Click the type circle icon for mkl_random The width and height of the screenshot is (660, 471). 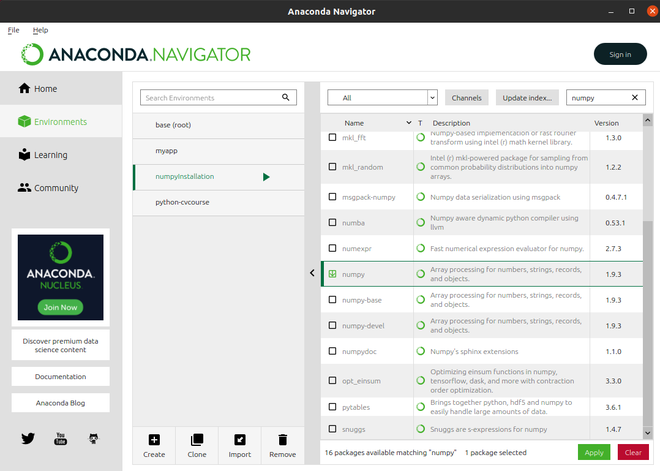click(x=420, y=167)
